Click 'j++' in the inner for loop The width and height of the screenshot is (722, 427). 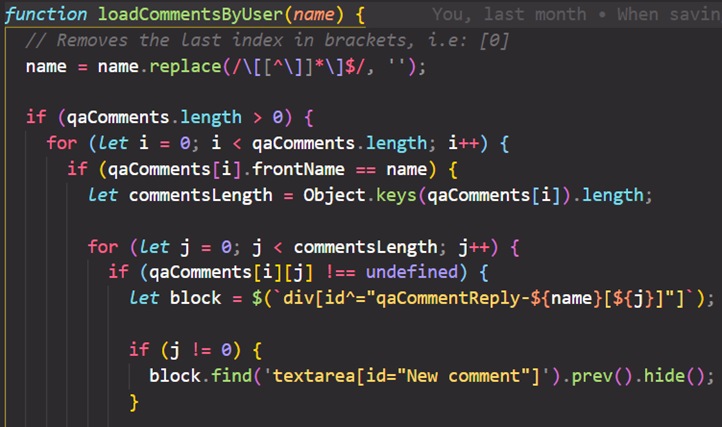(x=474, y=247)
